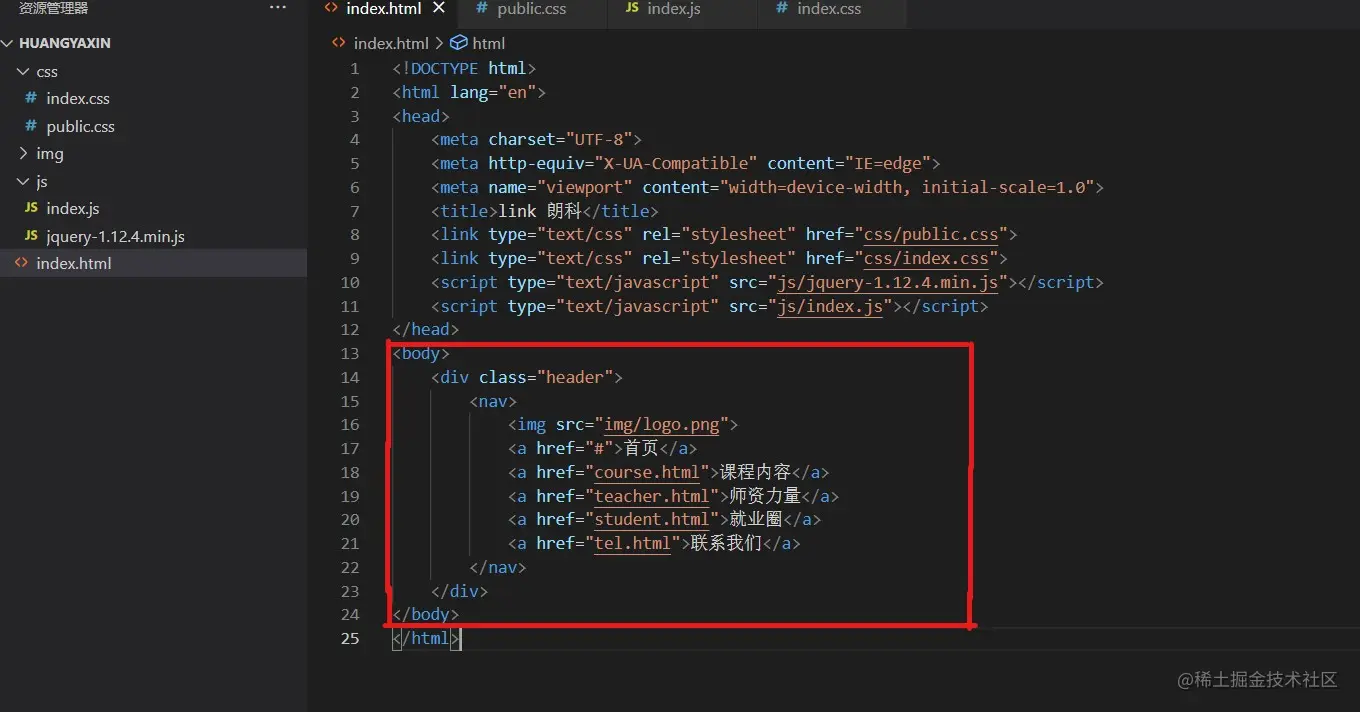Screen dimensions: 1360x712
Task: Click the HTML icon beside index.html in explorer
Action: click(x=21, y=263)
